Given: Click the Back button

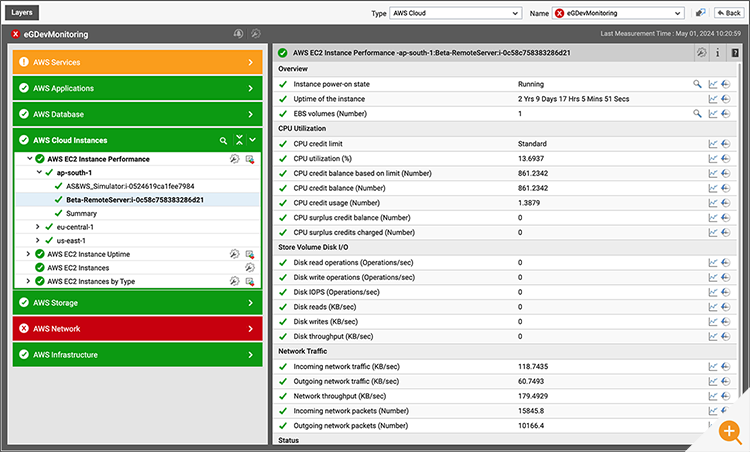Looking at the screenshot, I should tap(729, 13).
